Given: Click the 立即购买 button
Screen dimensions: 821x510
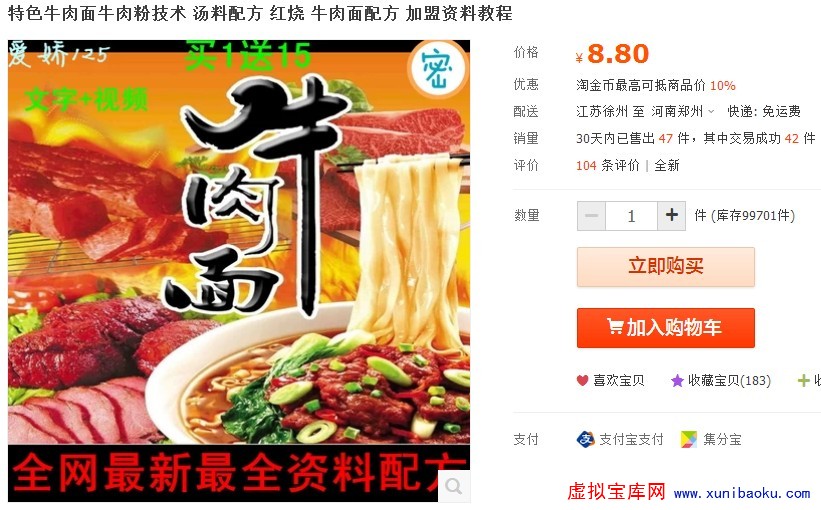Looking at the screenshot, I should tap(665, 267).
